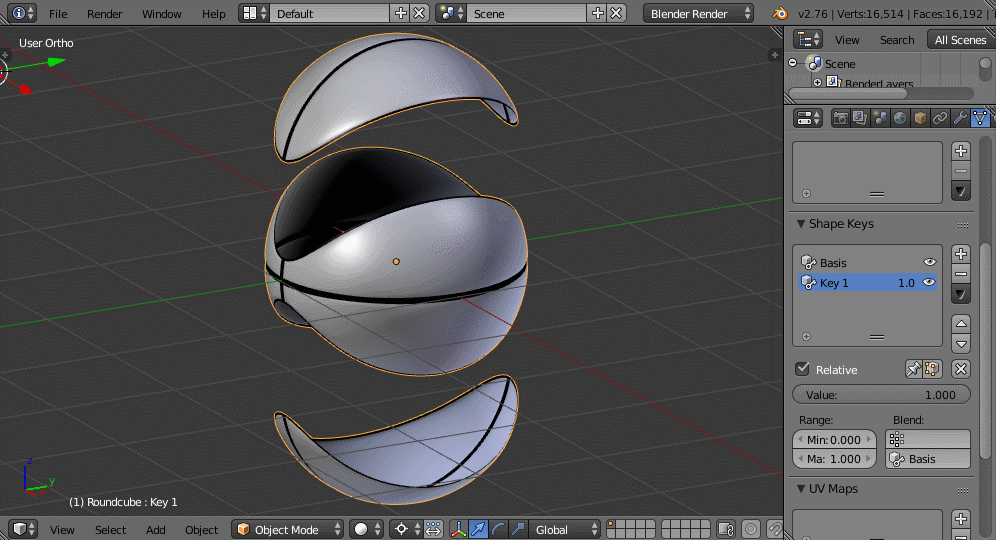The width and height of the screenshot is (996, 540).
Task: Open the 3D View Object menu
Action: point(201,530)
